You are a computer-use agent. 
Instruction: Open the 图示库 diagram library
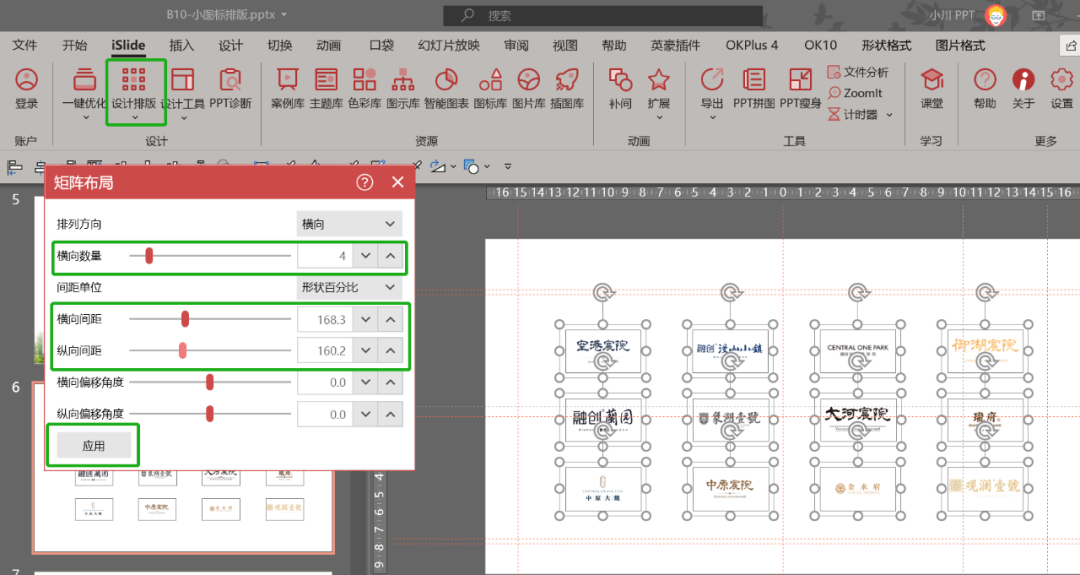coord(403,88)
